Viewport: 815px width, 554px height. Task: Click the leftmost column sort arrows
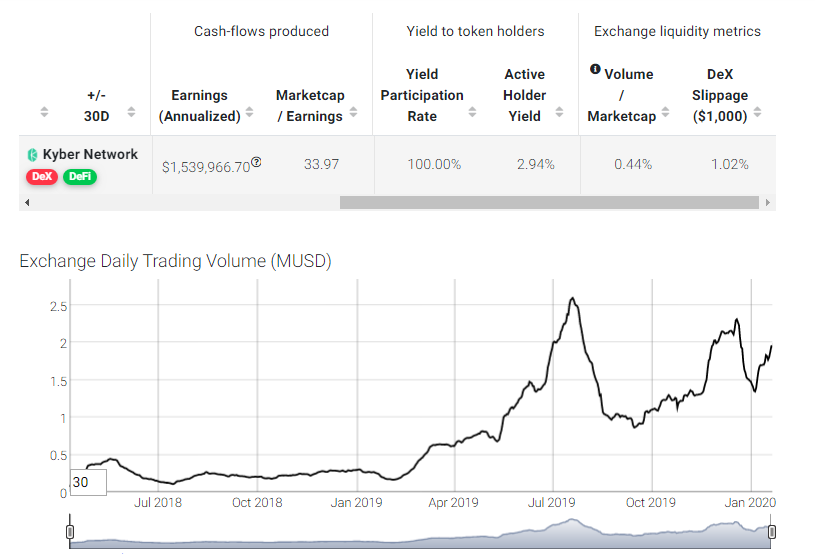[x=44, y=112]
